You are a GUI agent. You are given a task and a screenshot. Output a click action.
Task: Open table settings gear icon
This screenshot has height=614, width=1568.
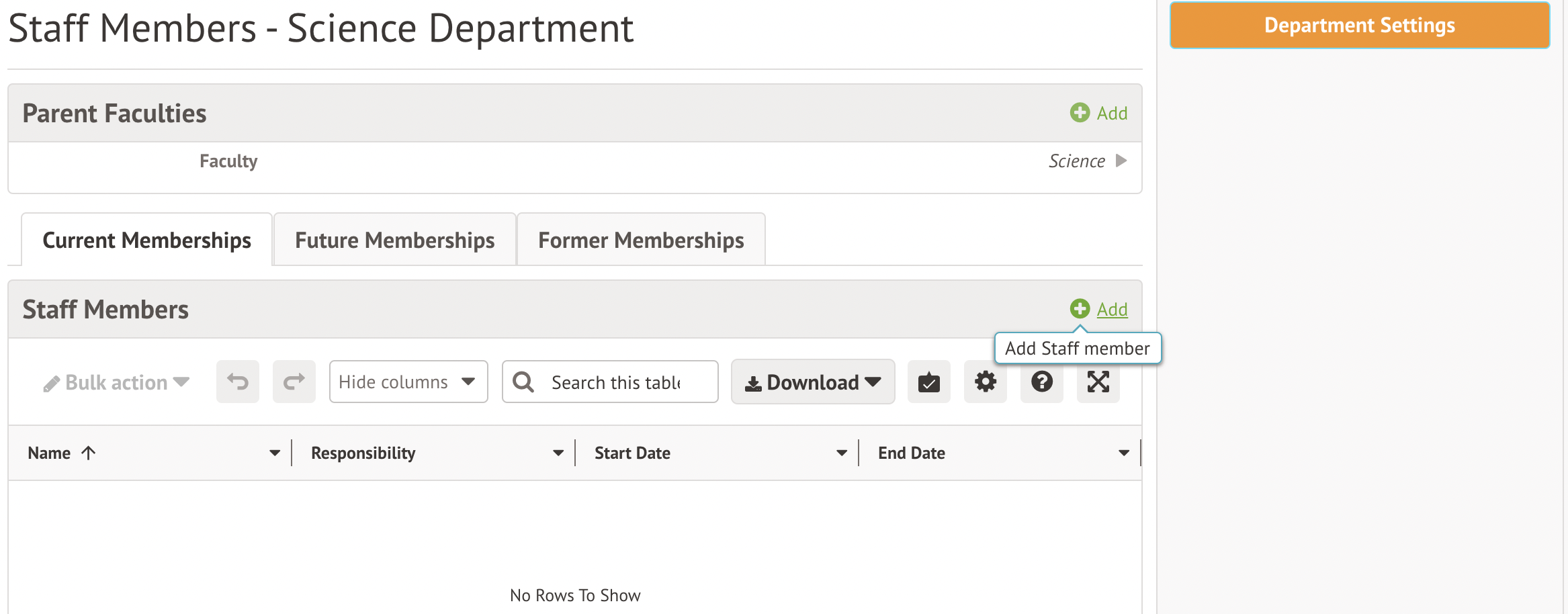pos(985,382)
